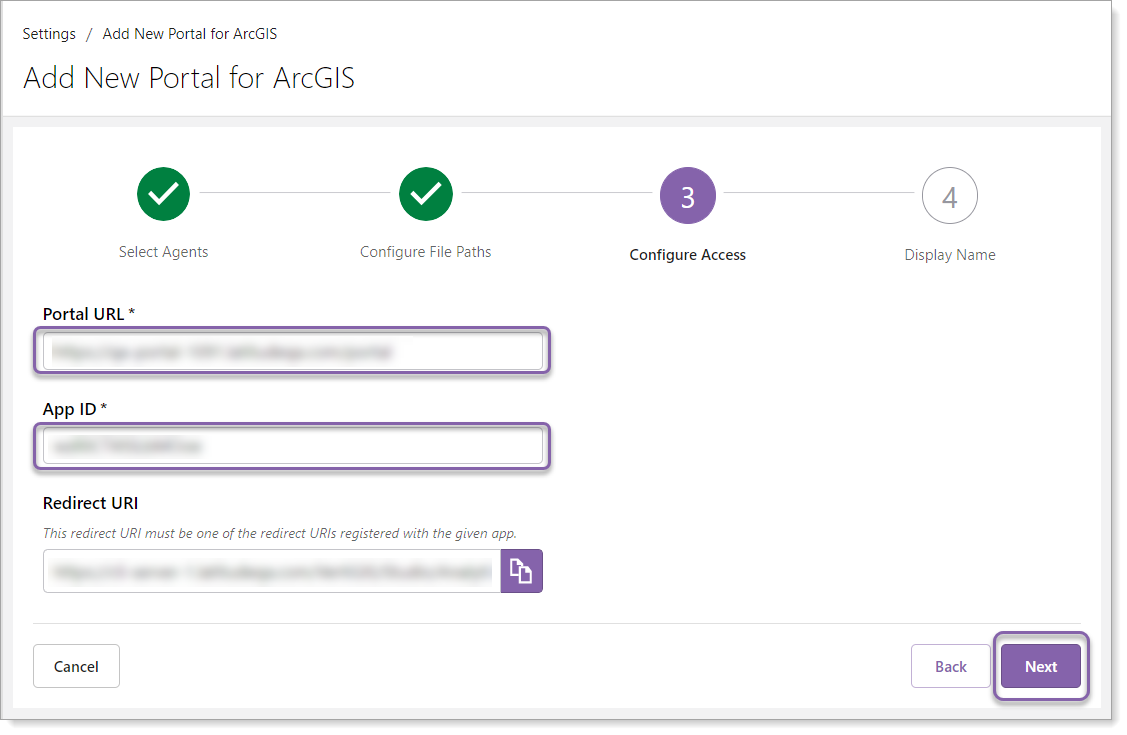The image size is (1127, 735).
Task: Click inside the Redirect URI field
Action: click(x=271, y=572)
